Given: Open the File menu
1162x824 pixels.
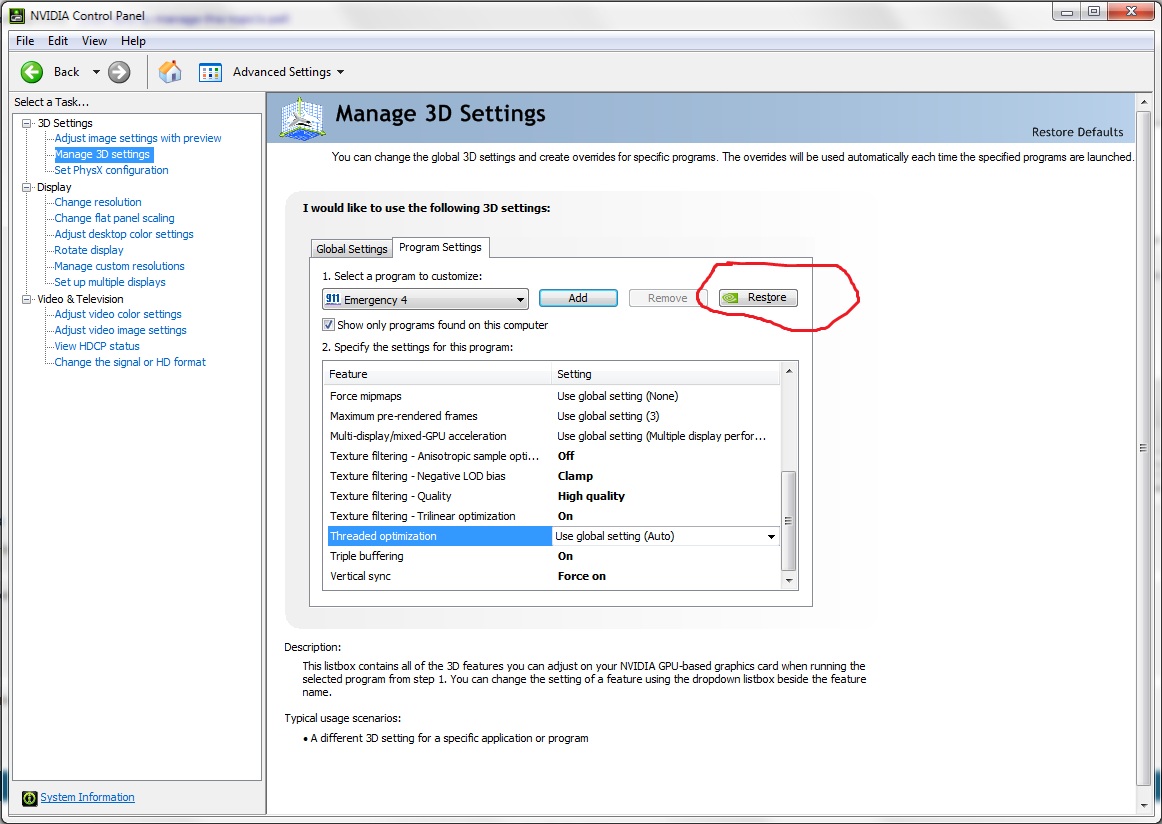Looking at the screenshot, I should pyautogui.click(x=25, y=41).
